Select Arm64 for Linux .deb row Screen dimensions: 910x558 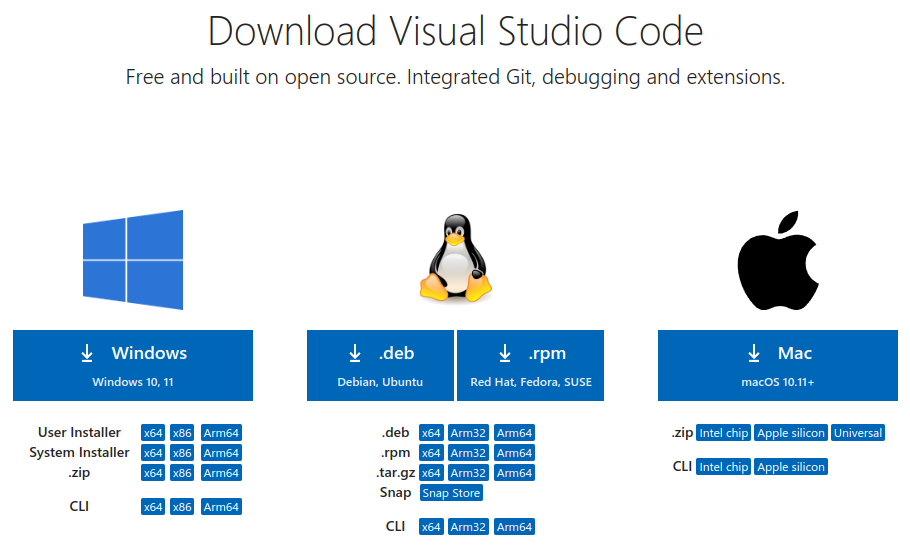(514, 433)
